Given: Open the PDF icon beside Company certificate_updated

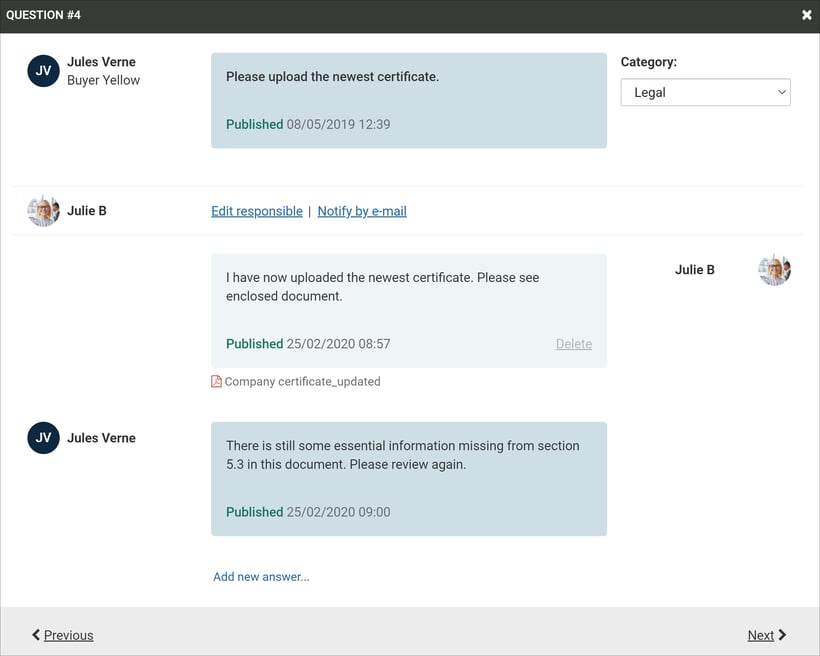Looking at the screenshot, I should (x=215, y=381).
